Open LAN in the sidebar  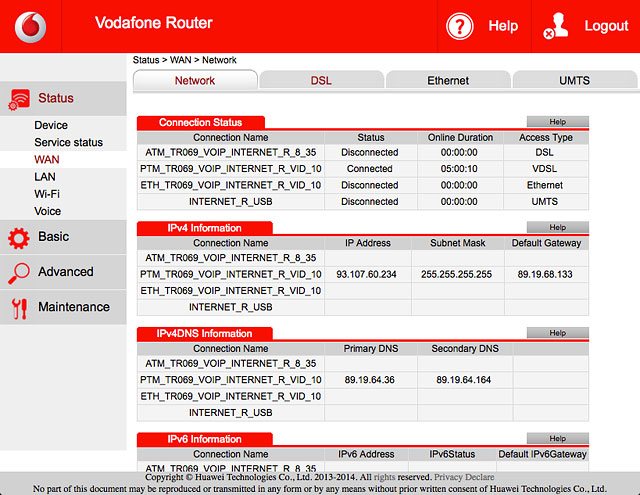click(45, 177)
